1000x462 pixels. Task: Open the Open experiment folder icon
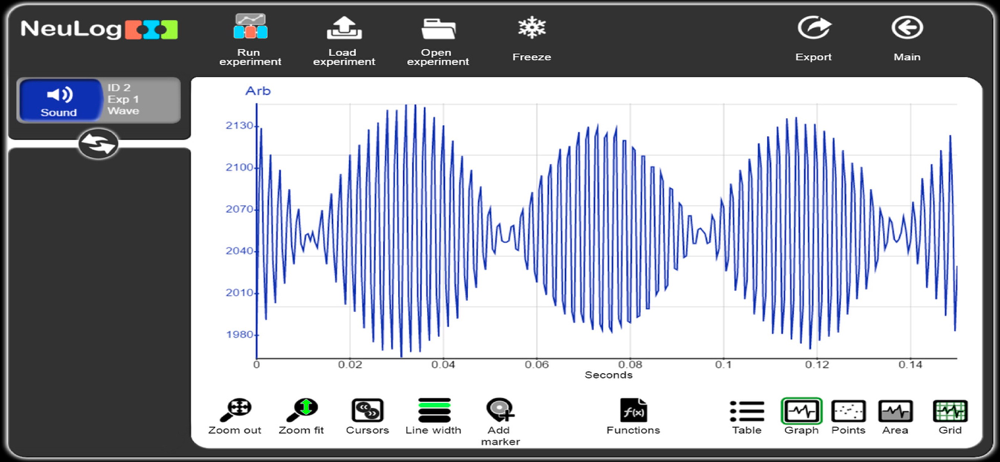tap(438, 28)
